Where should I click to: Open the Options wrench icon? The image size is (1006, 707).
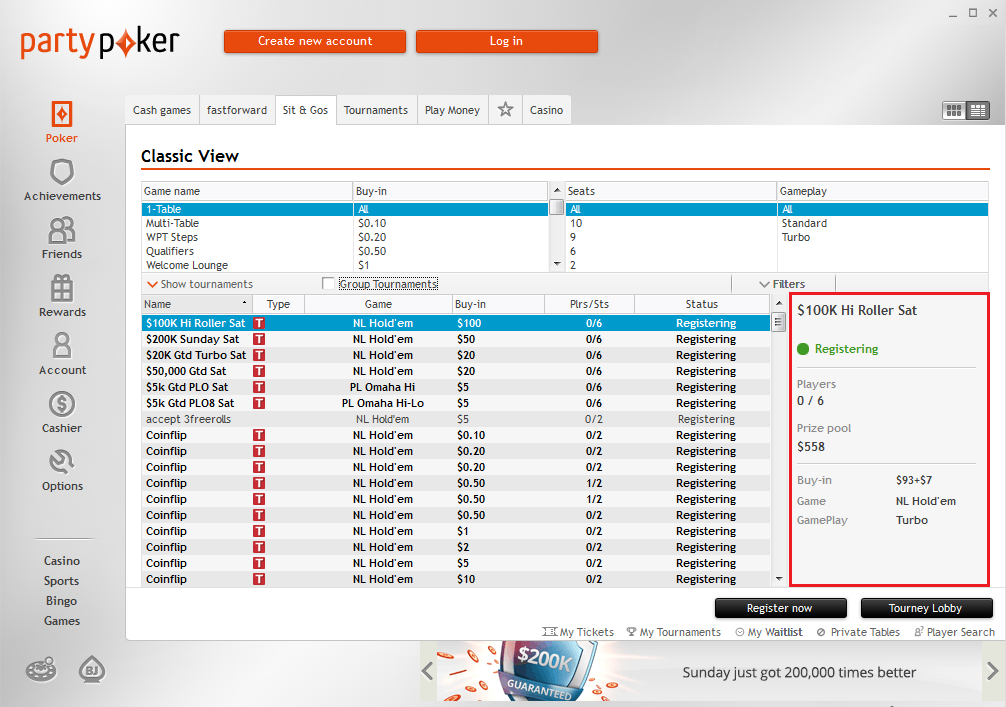pyautogui.click(x=62, y=462)
